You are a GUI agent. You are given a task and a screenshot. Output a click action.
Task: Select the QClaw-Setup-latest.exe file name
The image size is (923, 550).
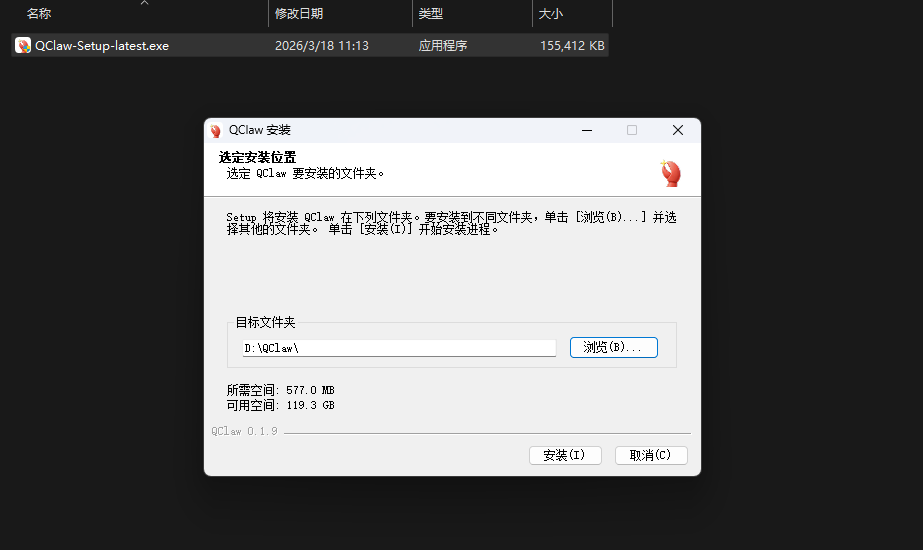coord(102,45)
